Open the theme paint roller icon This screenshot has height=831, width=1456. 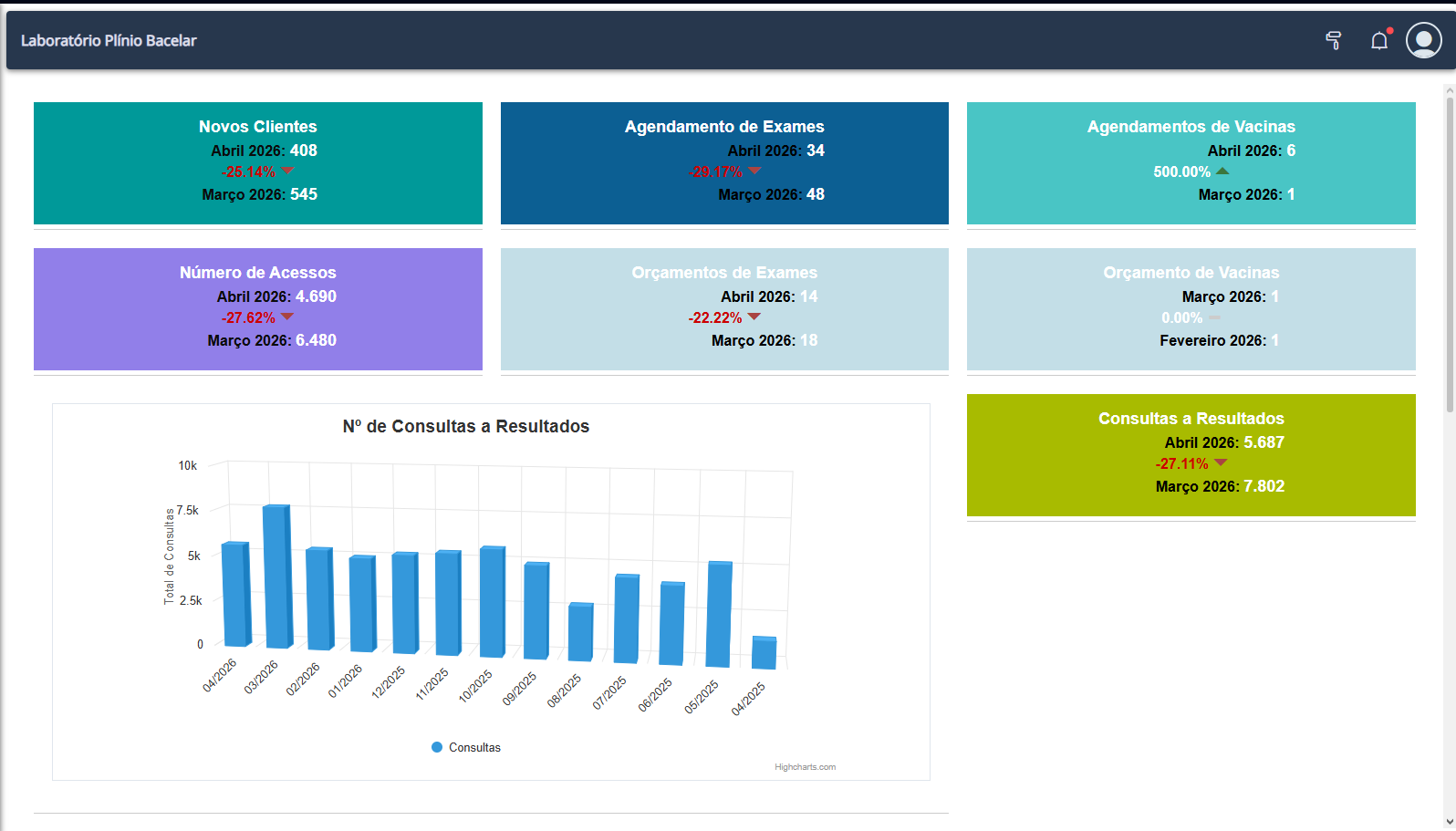1334,40
